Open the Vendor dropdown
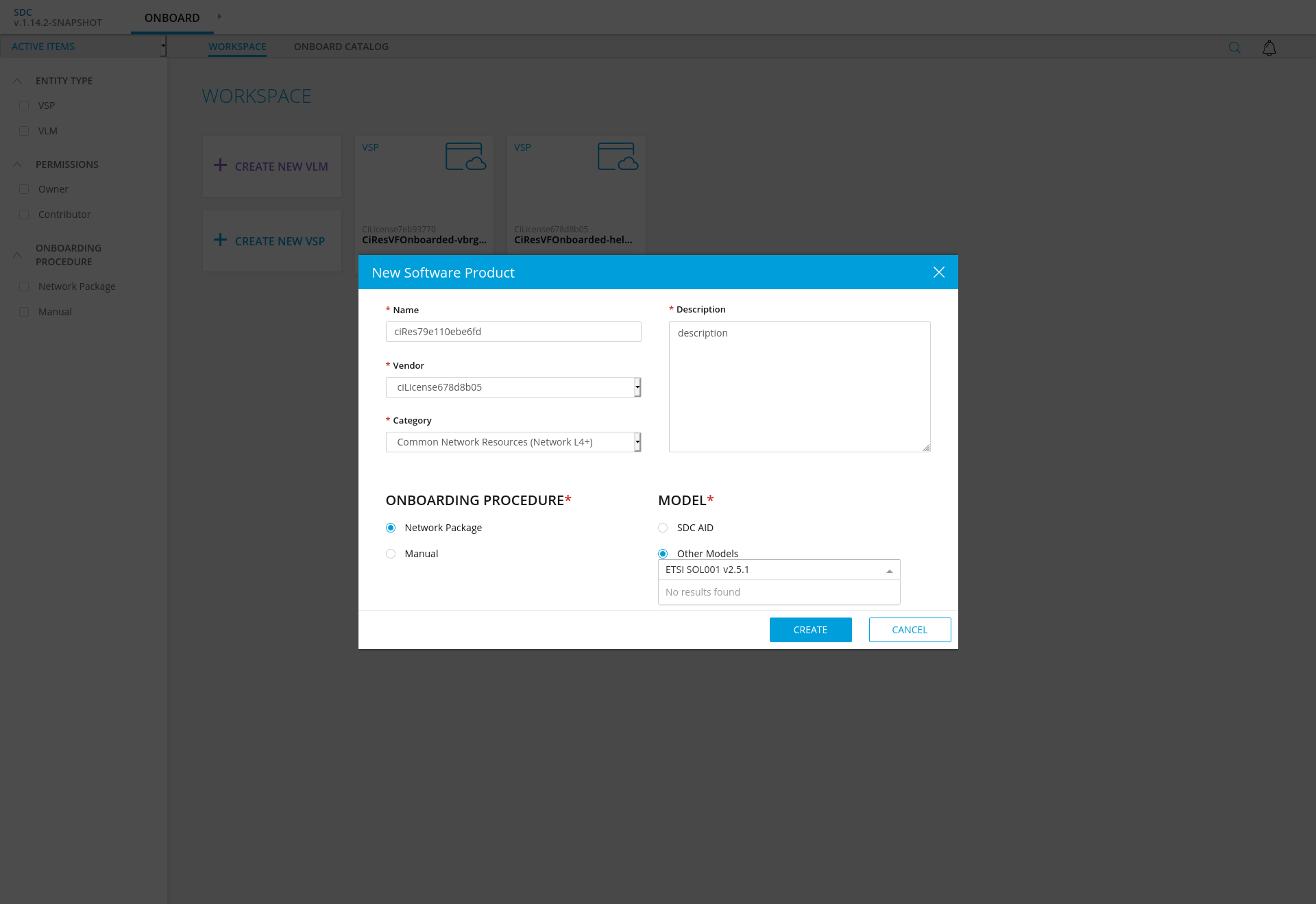Screen dimensions: 1316x904 click(x=513, y=387)
